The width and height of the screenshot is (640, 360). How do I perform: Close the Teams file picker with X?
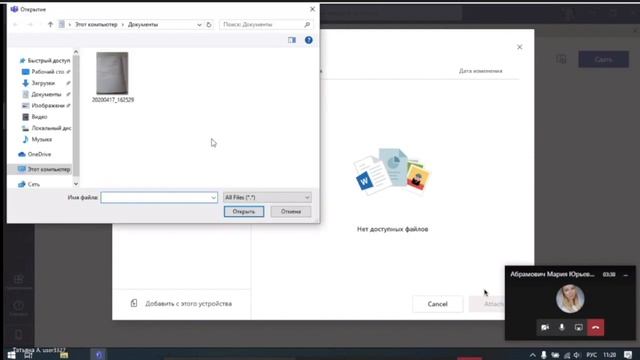coord(520,47)
